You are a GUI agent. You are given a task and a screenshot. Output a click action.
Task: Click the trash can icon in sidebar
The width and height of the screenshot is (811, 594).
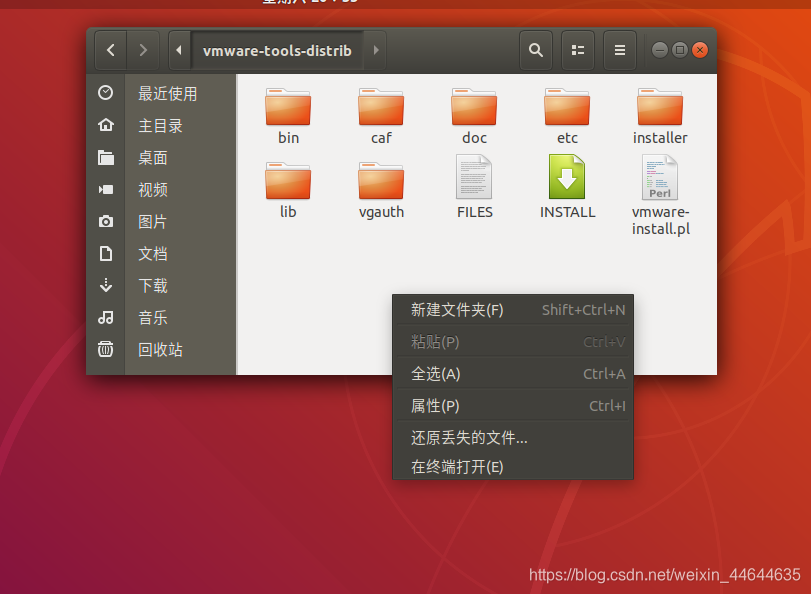coord(106,349)
